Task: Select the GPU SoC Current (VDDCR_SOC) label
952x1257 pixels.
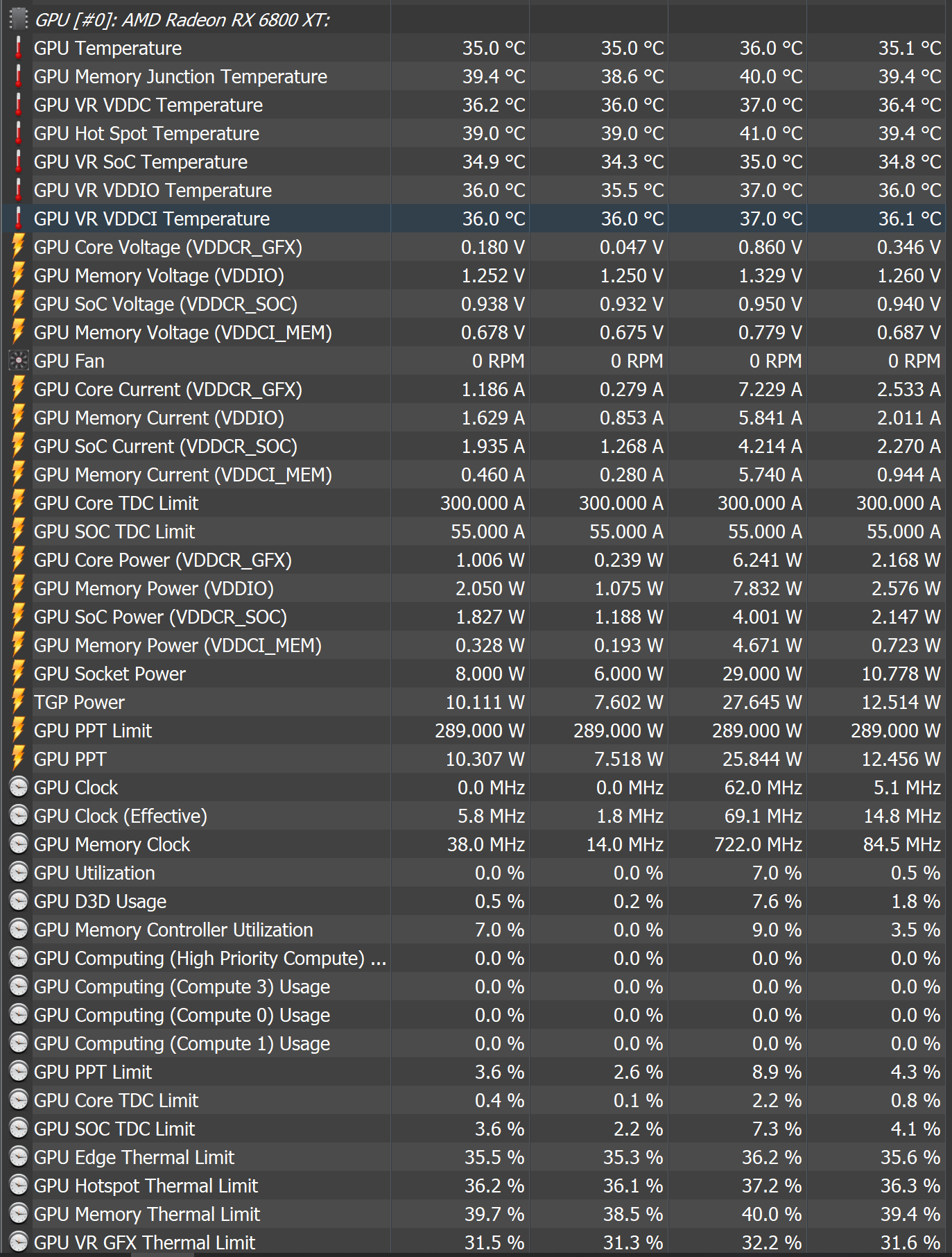Action: (x=165, y=446)
